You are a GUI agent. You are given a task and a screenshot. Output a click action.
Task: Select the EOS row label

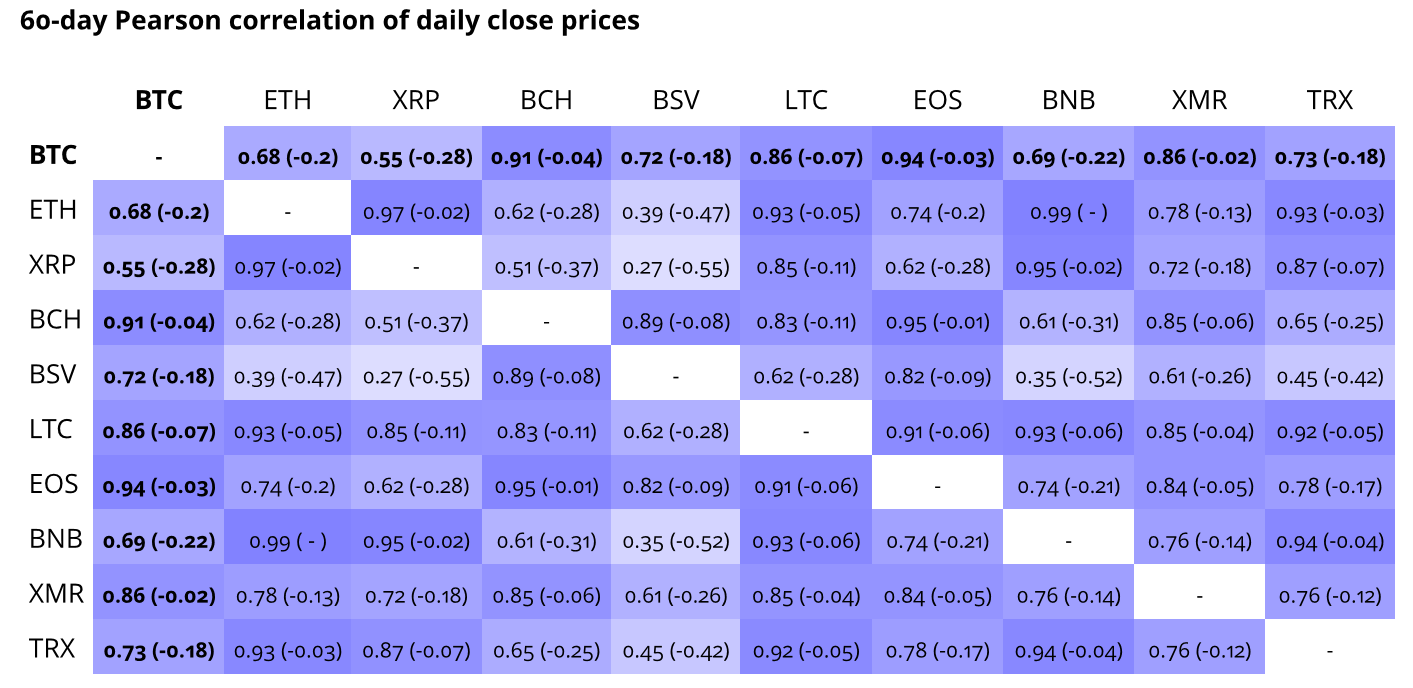pos(53,485)
